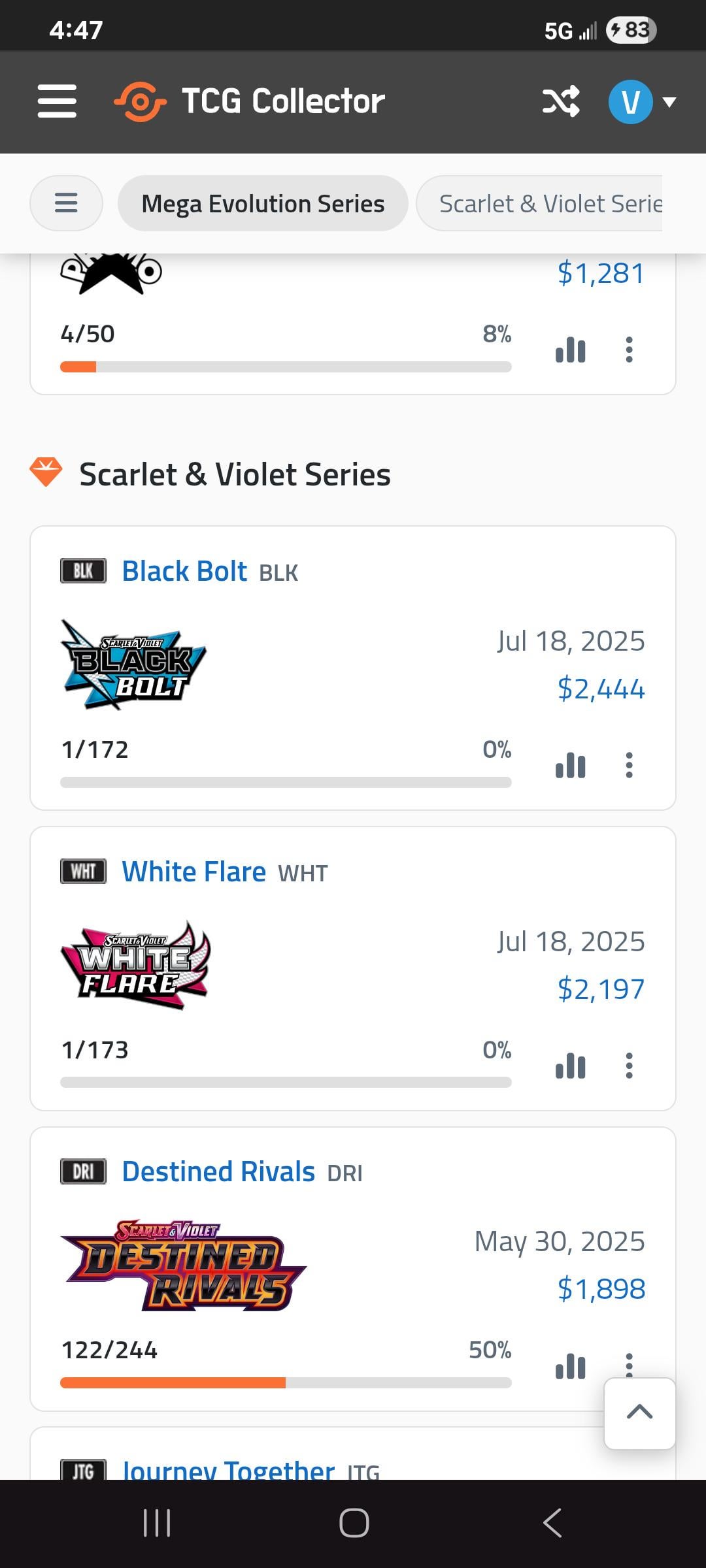Tap the shuffle random card icon
The width and height of the screenshot is (706, 1568).
[x=561, y=101]
